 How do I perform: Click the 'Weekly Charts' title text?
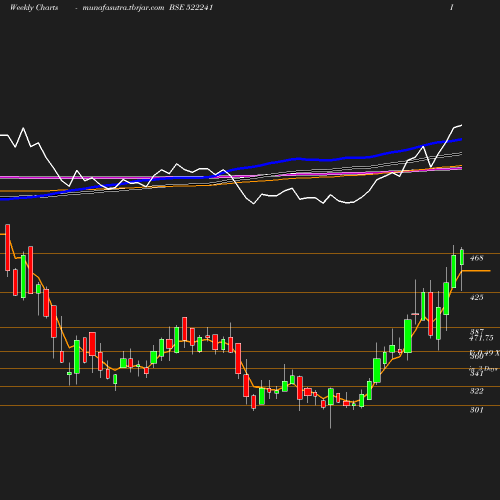click(34, 8)
